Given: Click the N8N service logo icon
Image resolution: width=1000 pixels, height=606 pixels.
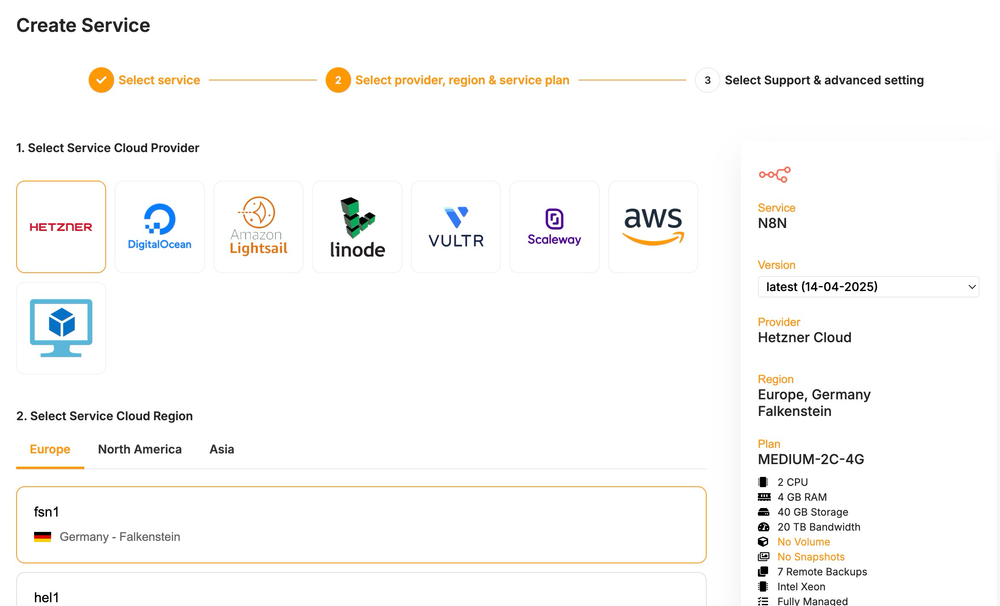Looking at the screenshot, I should (x=774, y=175).
